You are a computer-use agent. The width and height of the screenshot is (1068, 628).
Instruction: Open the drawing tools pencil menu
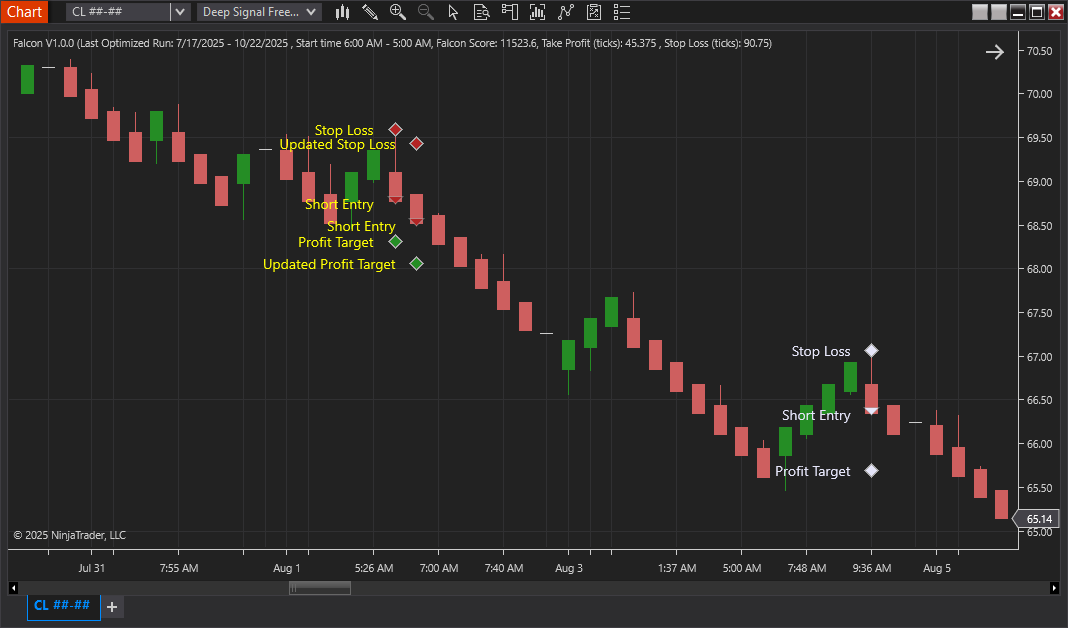(x=370, y=12)
